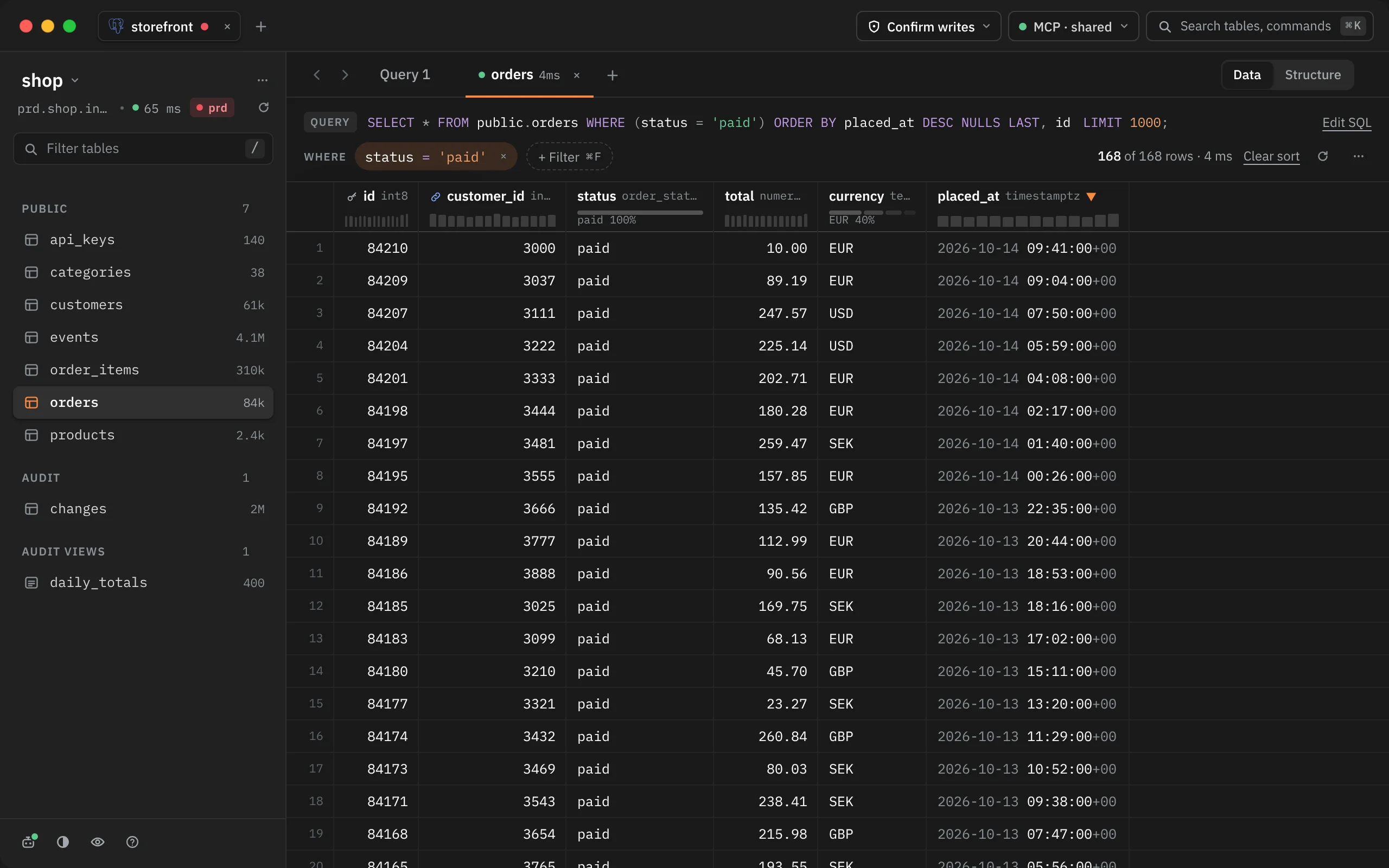The image size is (1389, 868).
Task: Click the daily_totals view icon
Action: pyautogui.click(x=31, y=583)
